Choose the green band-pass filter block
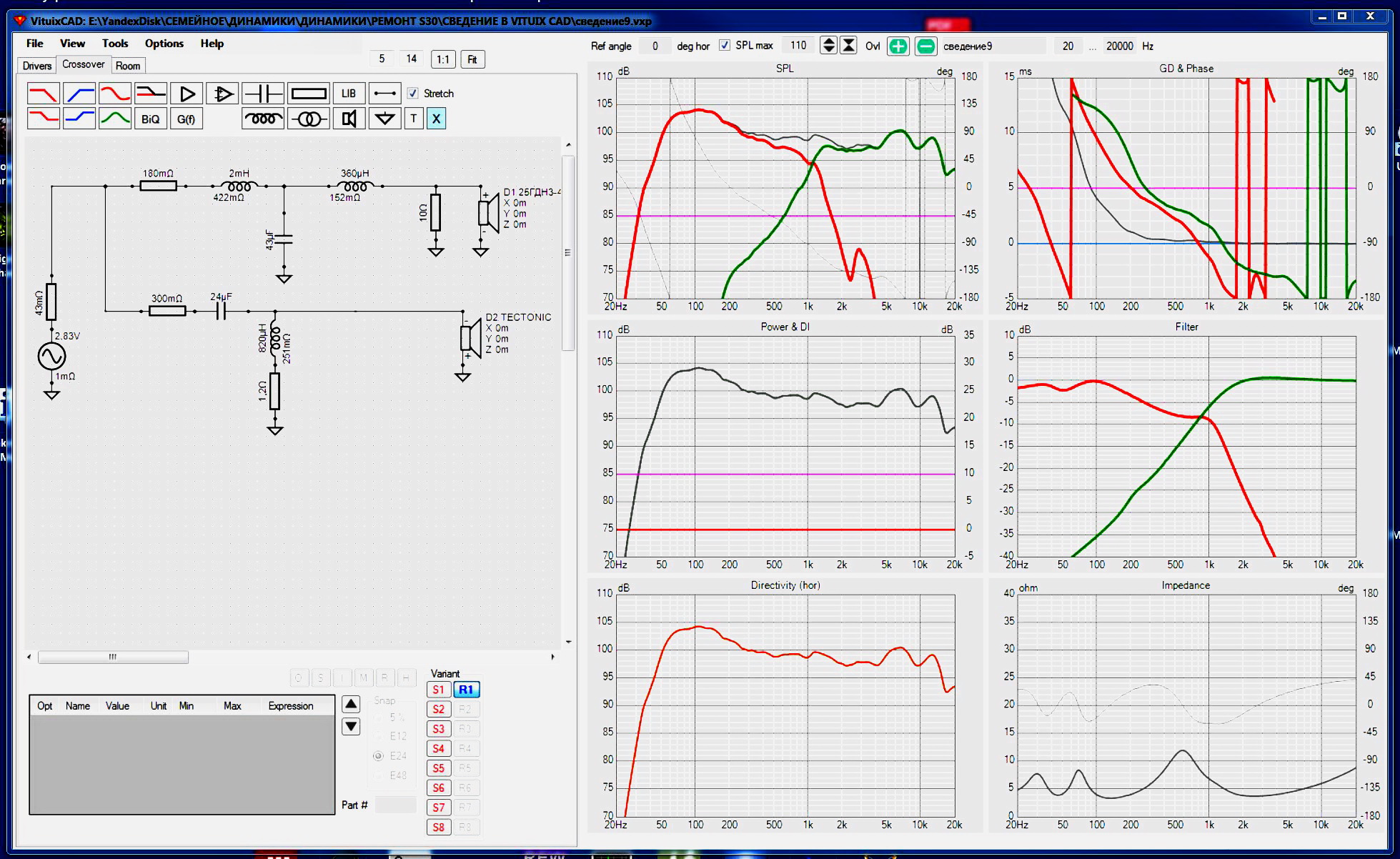The width and height of the screenshot is (1400, 859). (x=114, y=119)
